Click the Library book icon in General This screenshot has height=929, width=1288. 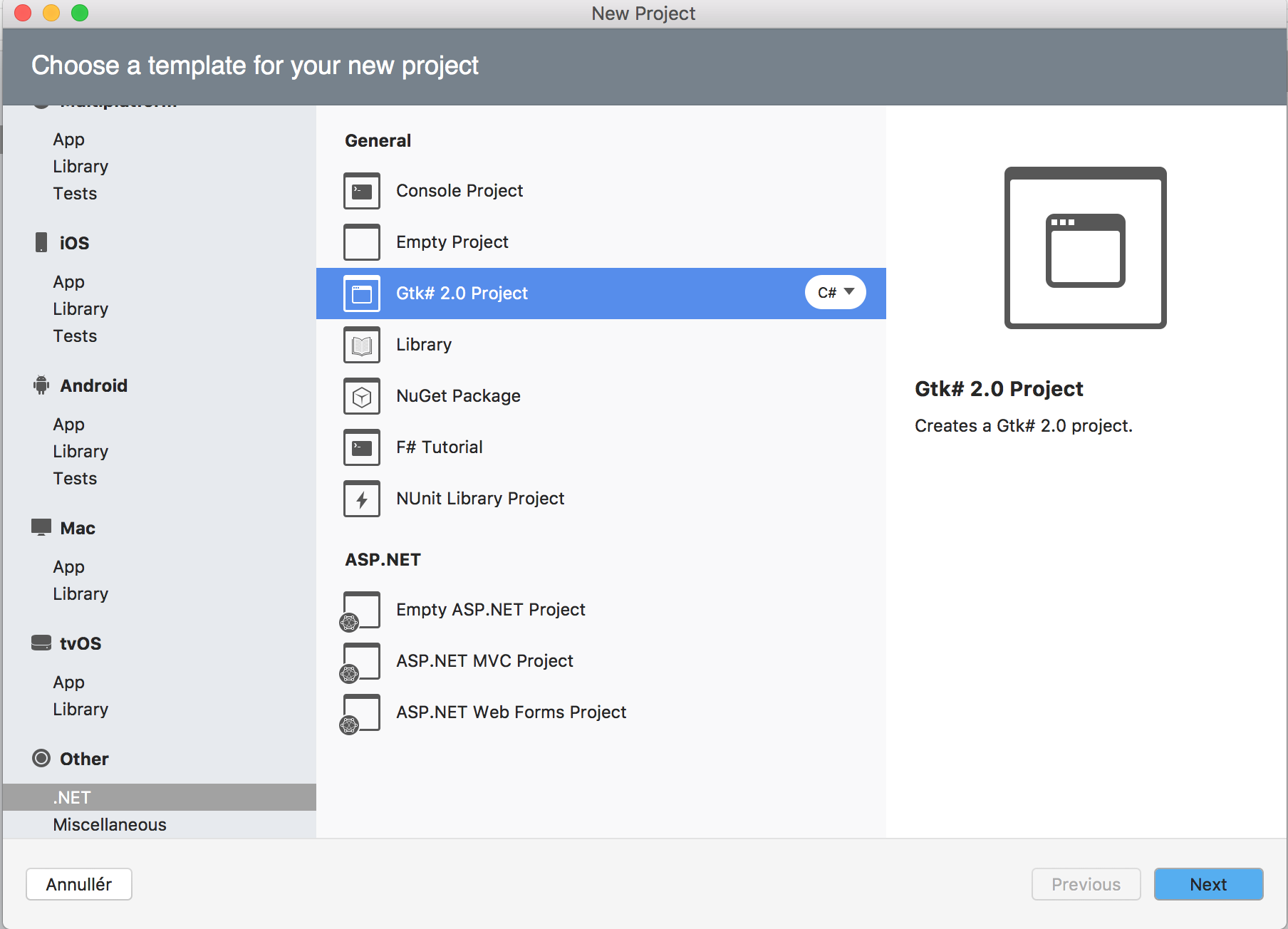coord(362,345)
